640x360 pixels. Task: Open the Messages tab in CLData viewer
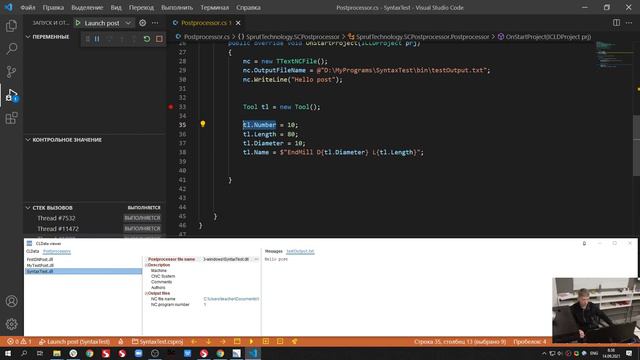tap(273, 251)
